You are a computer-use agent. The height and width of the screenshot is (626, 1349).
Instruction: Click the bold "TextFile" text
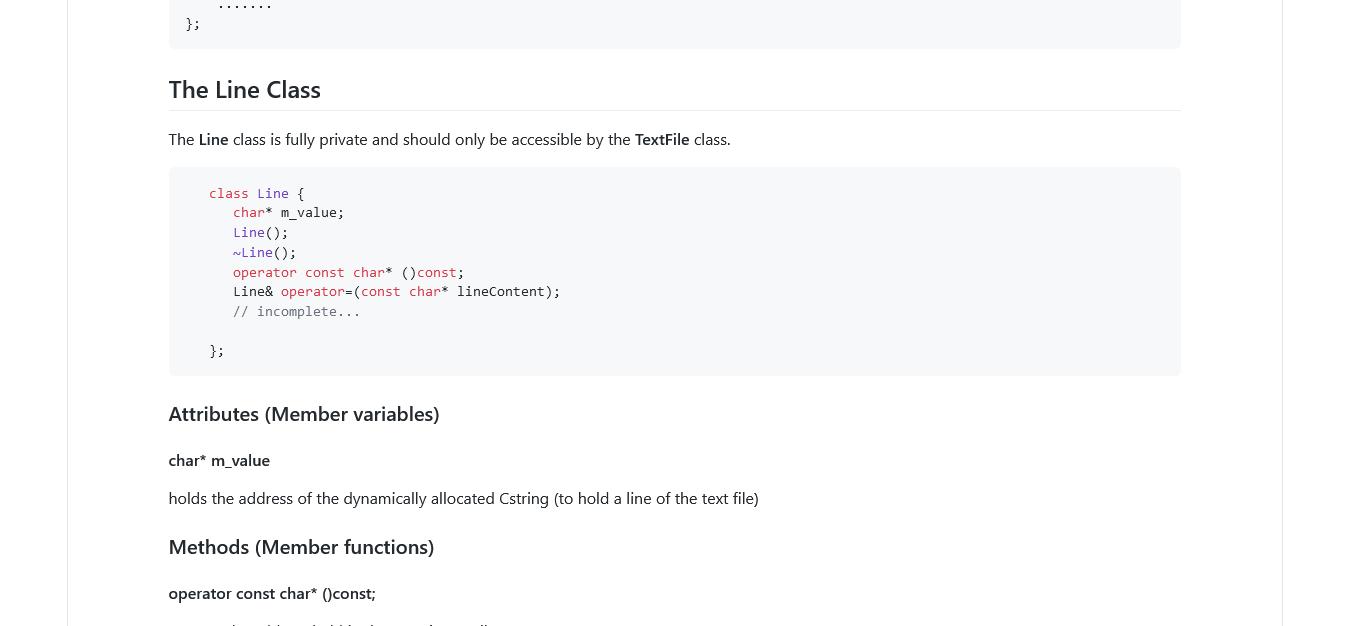(x=661, y=139)
